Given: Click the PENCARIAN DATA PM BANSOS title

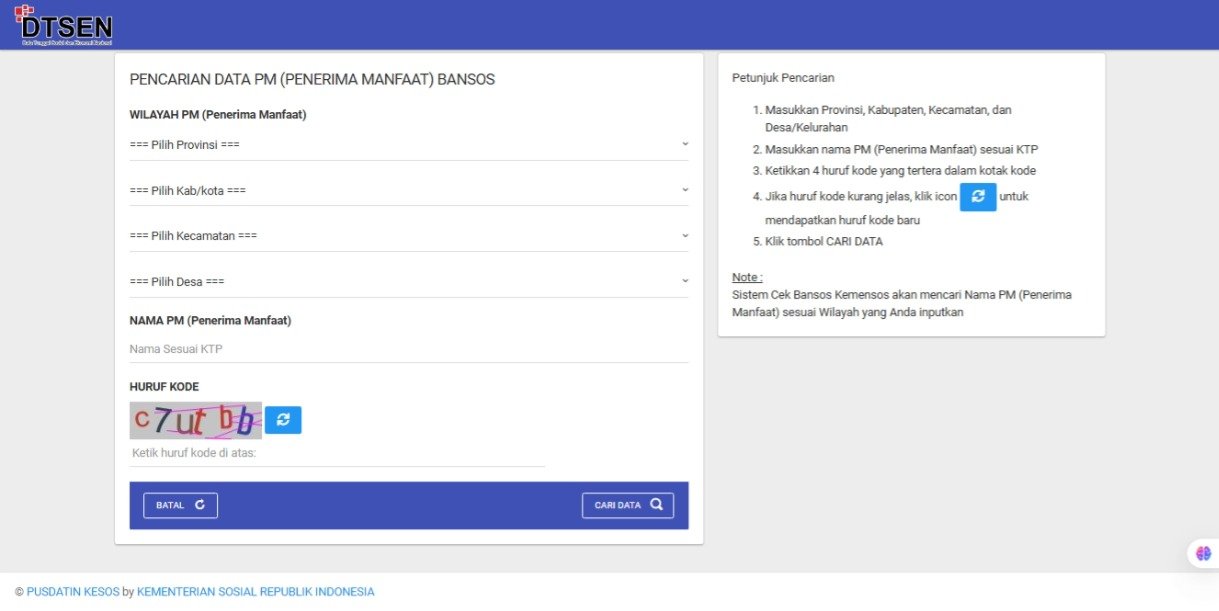Looking at the screenshot, I should click(312, 79).
